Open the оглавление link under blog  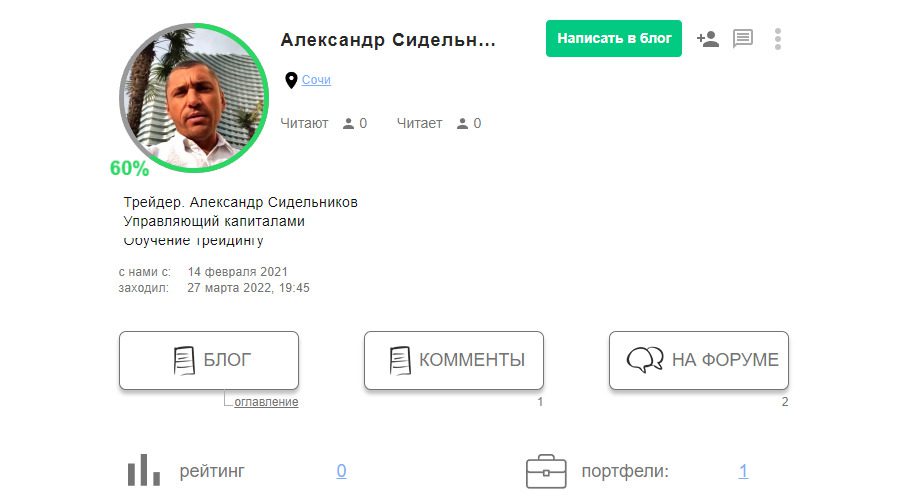click(266, 402)
